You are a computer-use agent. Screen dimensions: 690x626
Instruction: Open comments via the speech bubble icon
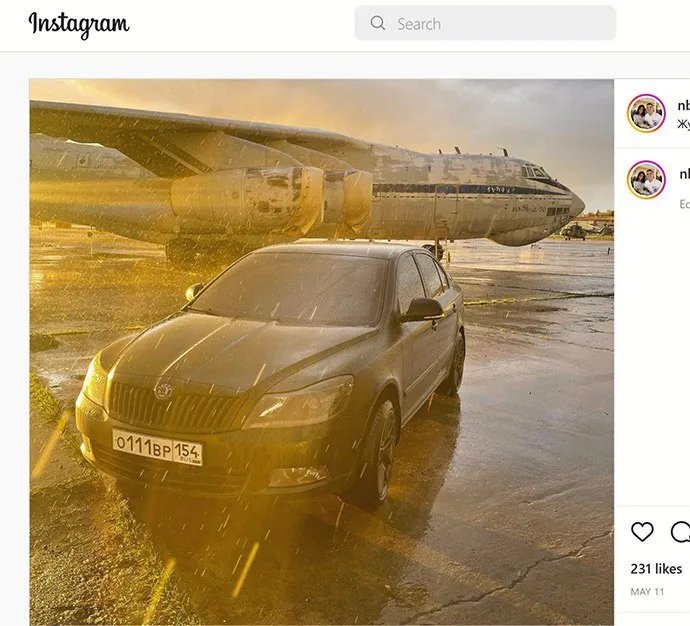tap(680, 532)
